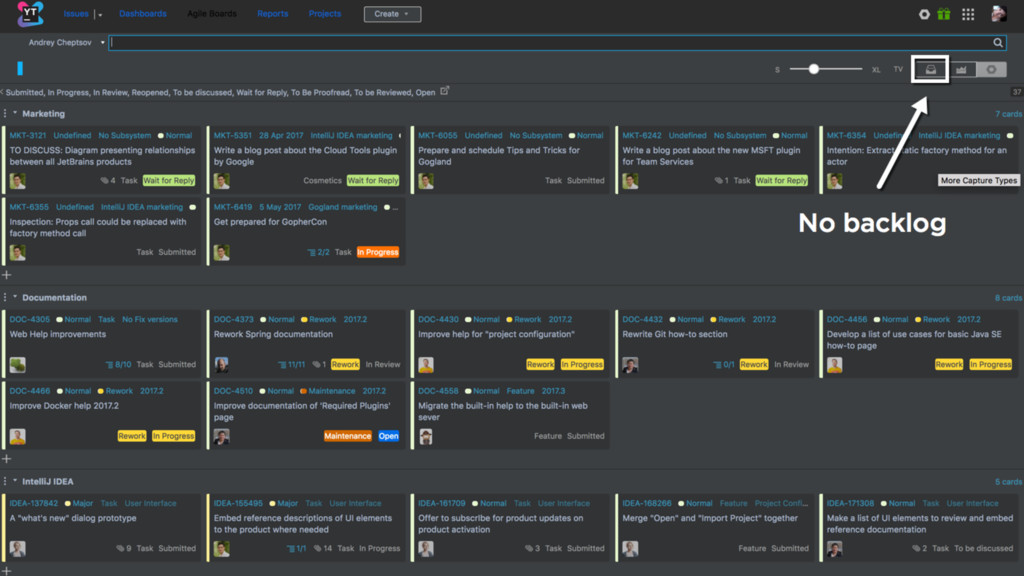Open column in new window icon
Viewport: 1024px width, 576px height.
pos(445,91)
